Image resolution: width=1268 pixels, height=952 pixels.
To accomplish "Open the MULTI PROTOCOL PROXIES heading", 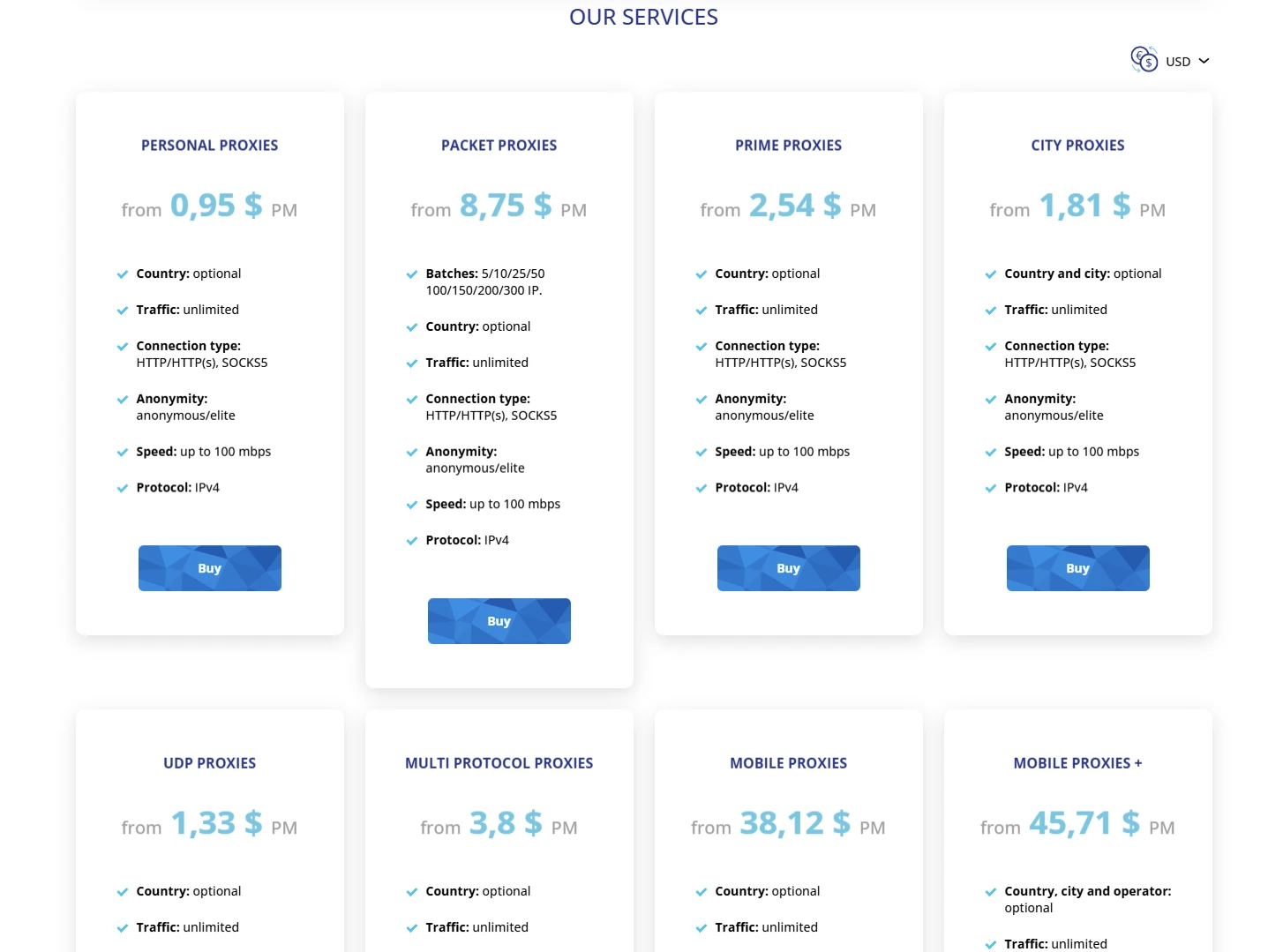I will [x=499, y=763].
